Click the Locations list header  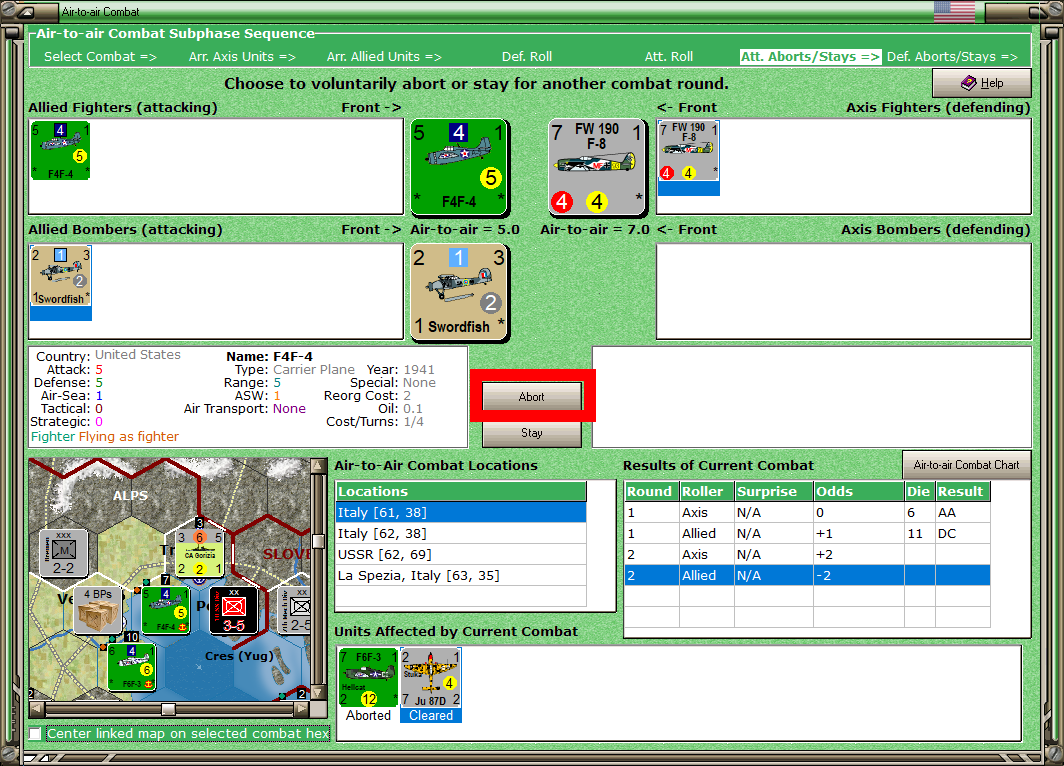[x=461, y=491]
